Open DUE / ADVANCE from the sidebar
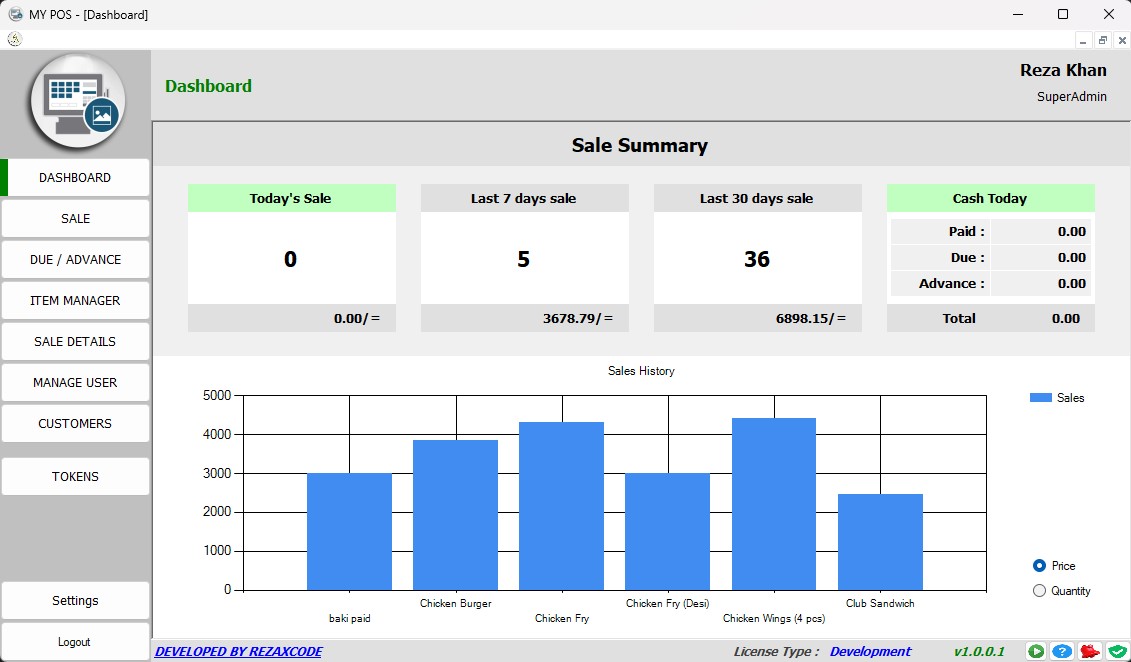Screen dimensions: 1131x662 [75, 259]
